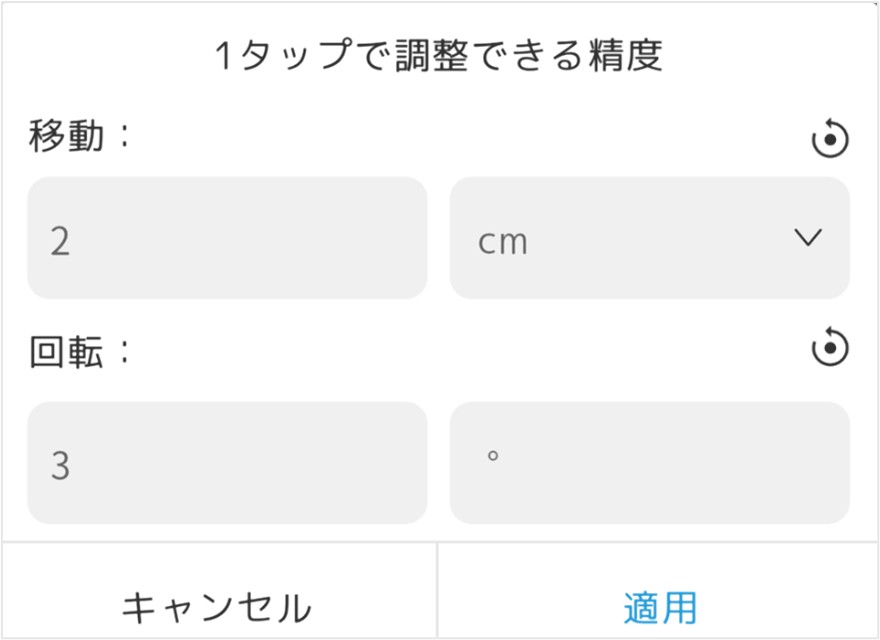Click the number 2 in the movement field
Viewport: 880px width, 640px height.
tap(60, 242)
